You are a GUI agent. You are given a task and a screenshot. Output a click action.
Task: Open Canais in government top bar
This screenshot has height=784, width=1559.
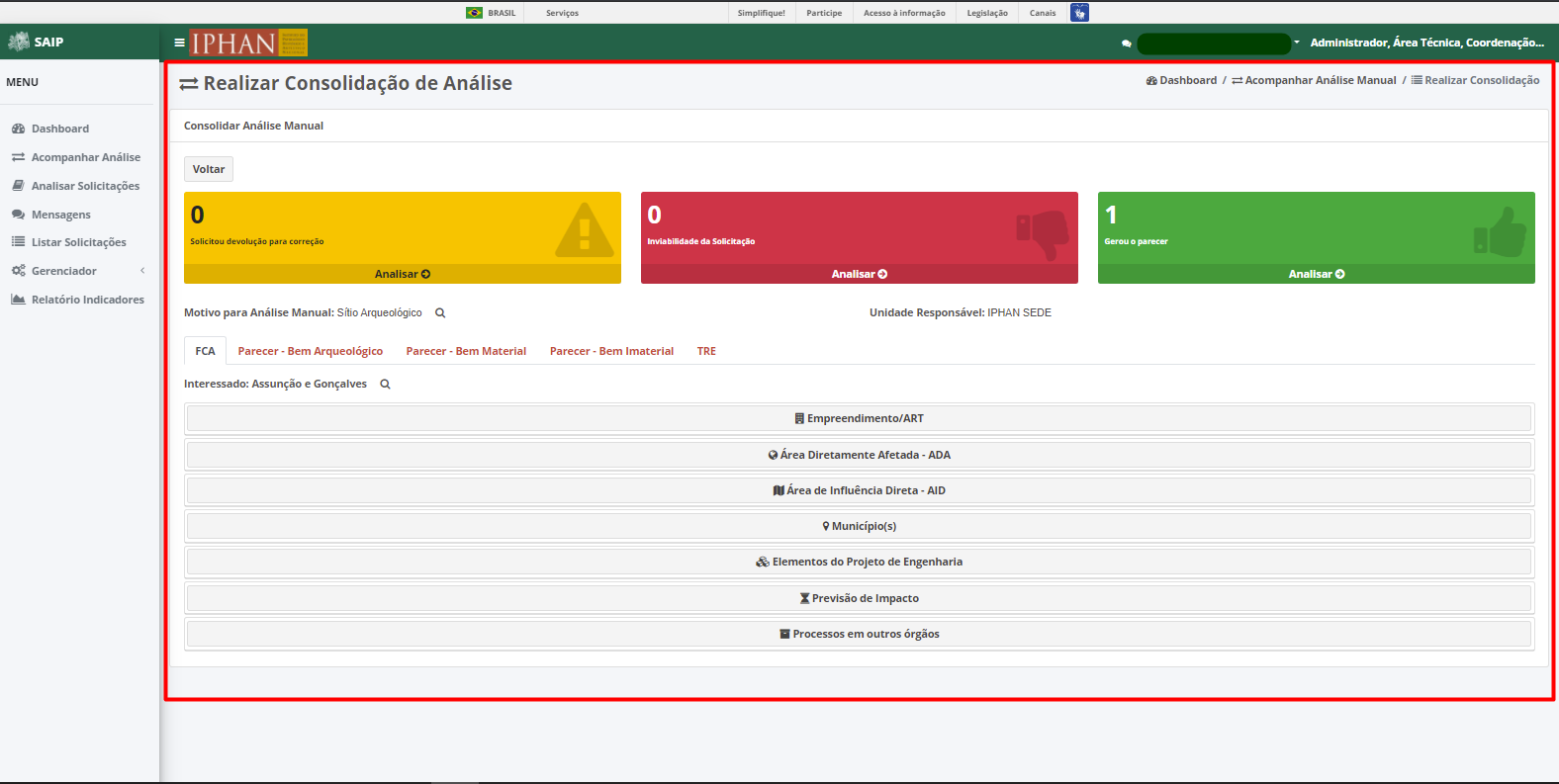pyautogui.click(x=1043, y=13)
